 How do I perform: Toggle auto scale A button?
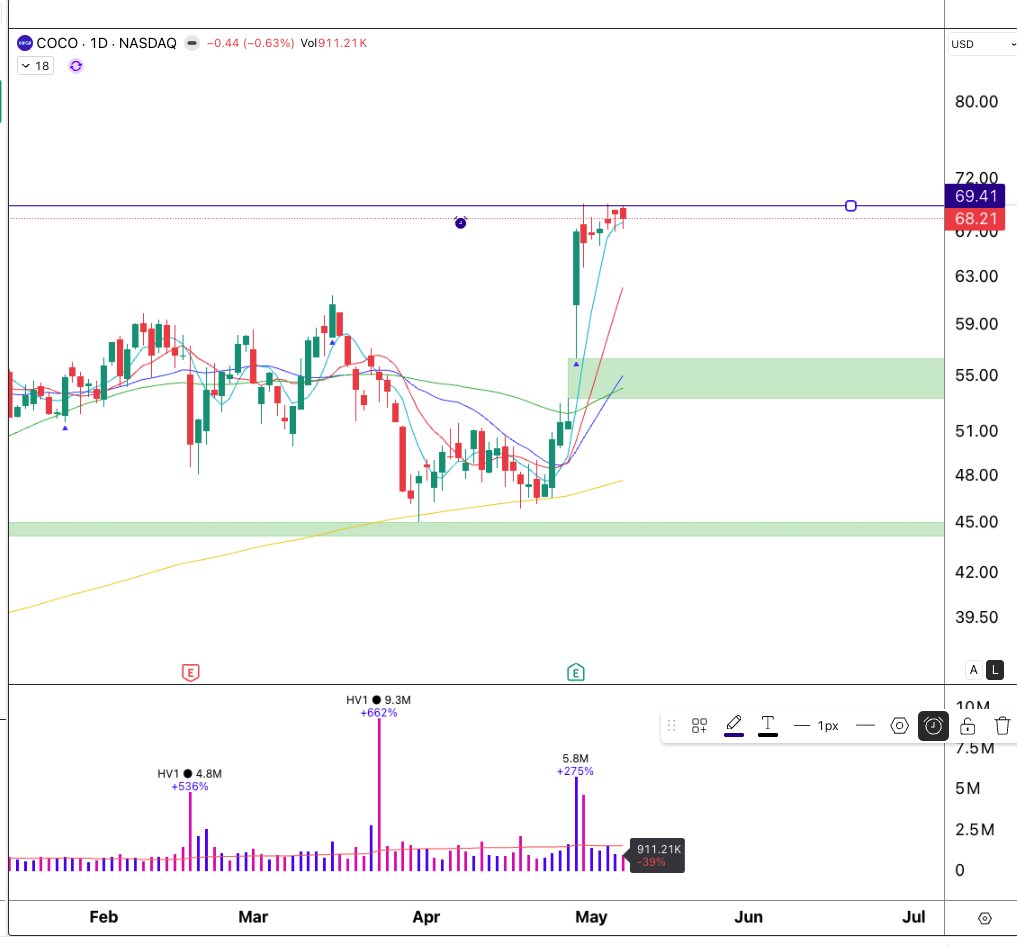(x=973, y=670)
